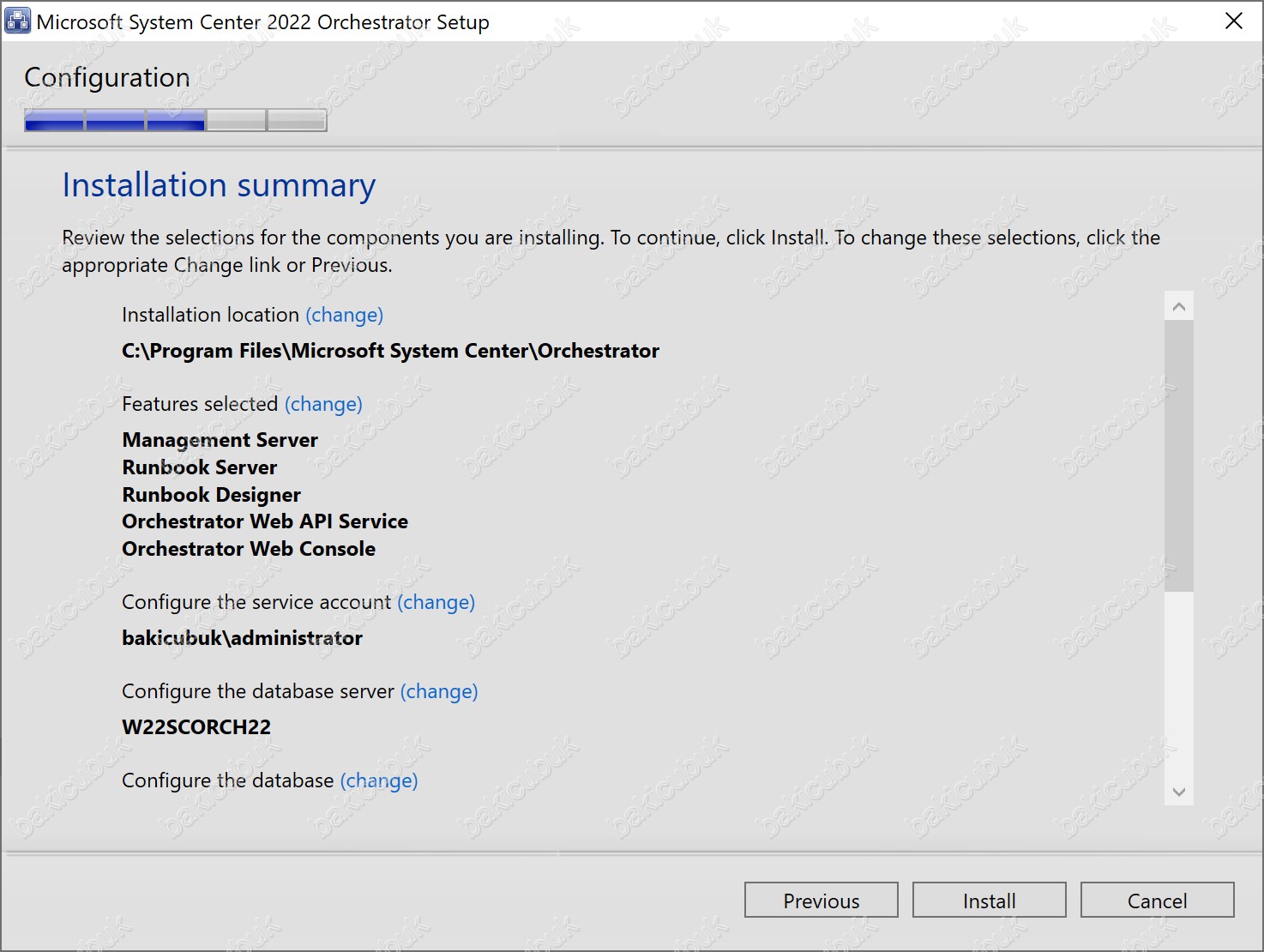Change the service account configuration
The width and height of the screenshot is (1264, 952).
point(436,602)
